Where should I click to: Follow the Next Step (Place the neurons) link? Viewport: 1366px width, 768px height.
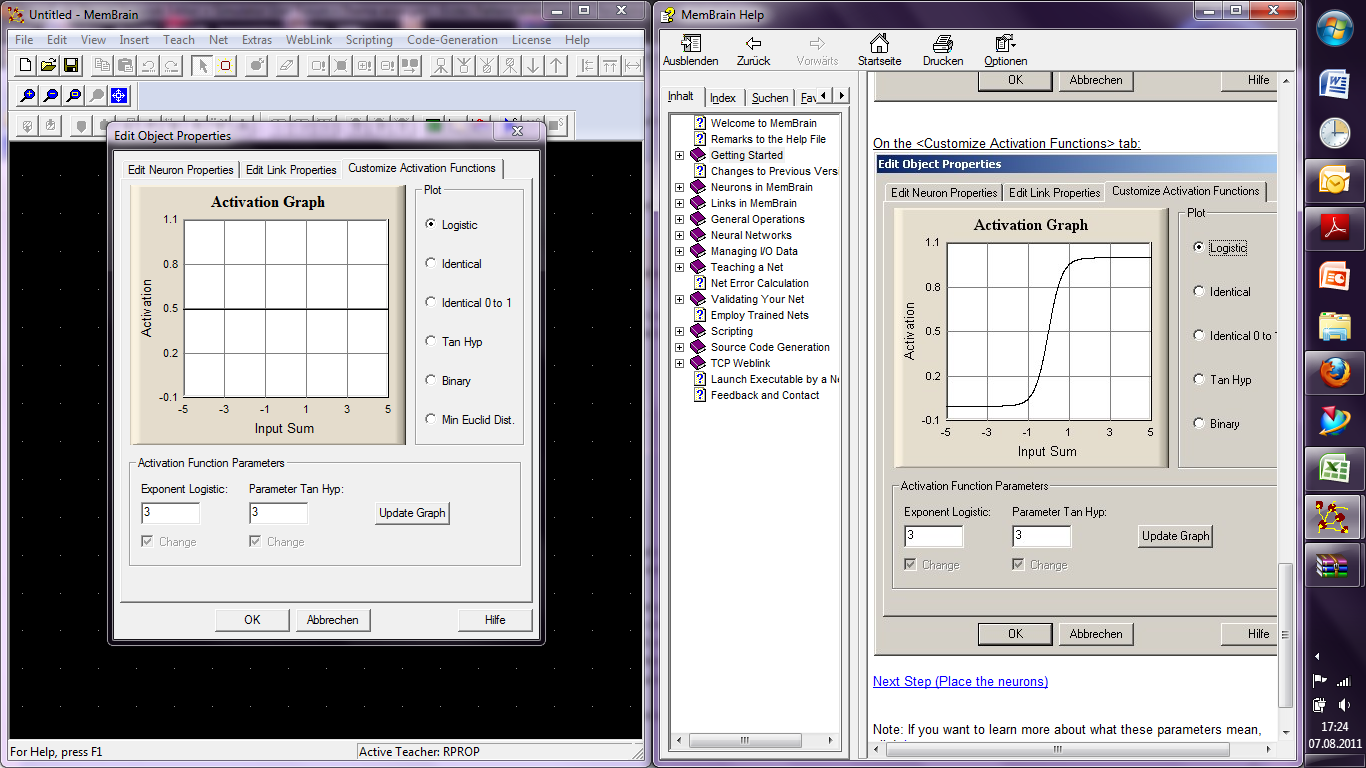pyautogui.click(x=960, y=682)
